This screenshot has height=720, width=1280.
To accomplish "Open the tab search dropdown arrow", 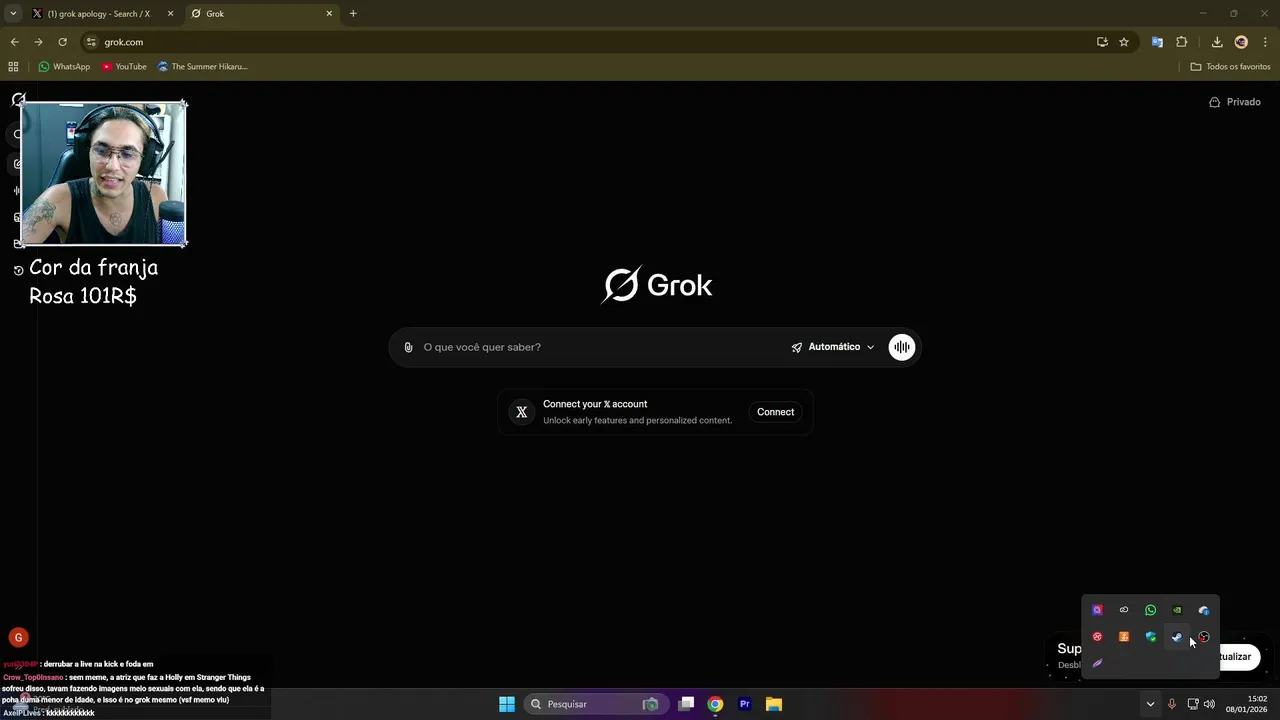I will coord(13,14).
